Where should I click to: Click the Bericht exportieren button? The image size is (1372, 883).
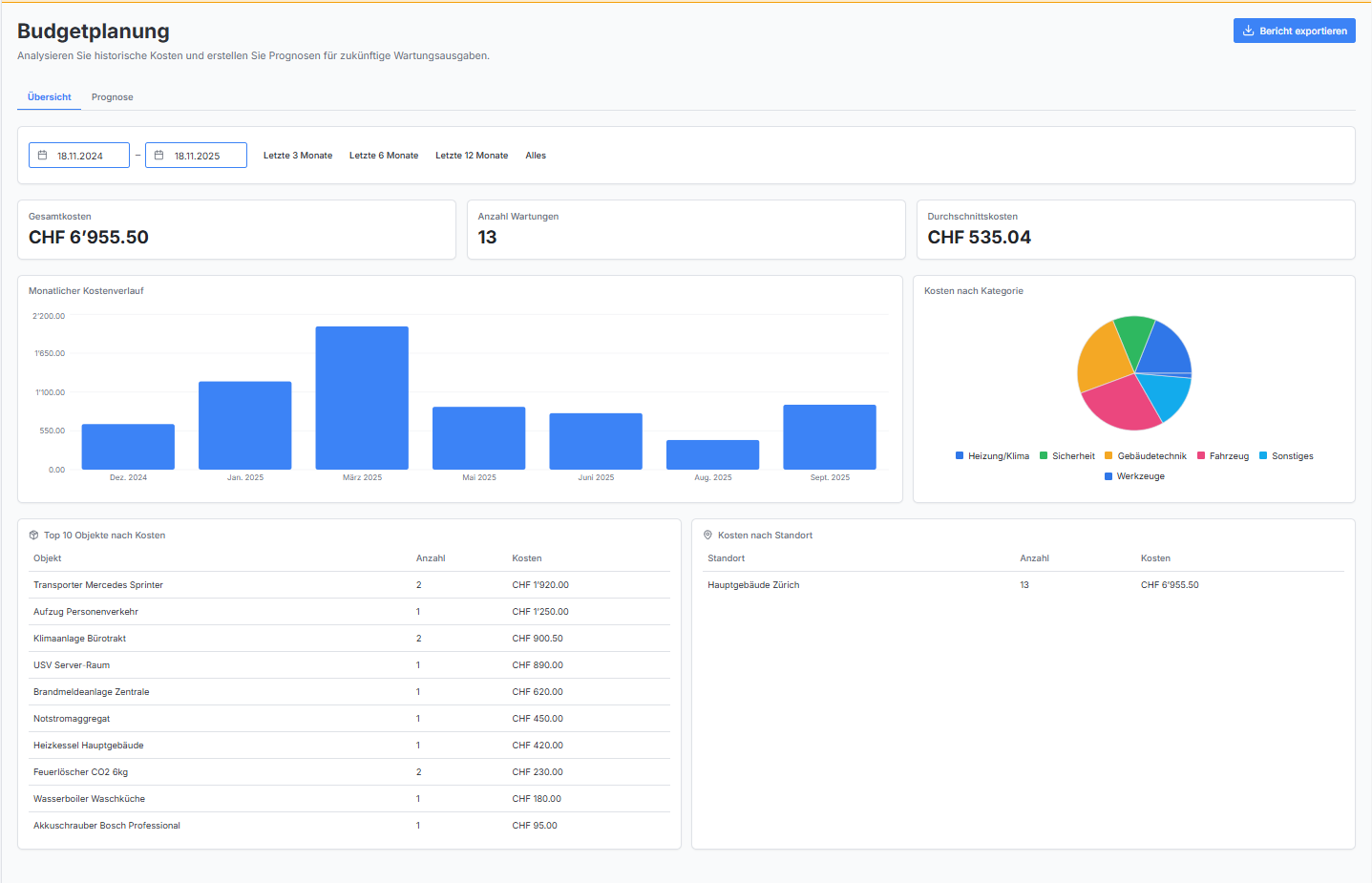click(1294, 31)
